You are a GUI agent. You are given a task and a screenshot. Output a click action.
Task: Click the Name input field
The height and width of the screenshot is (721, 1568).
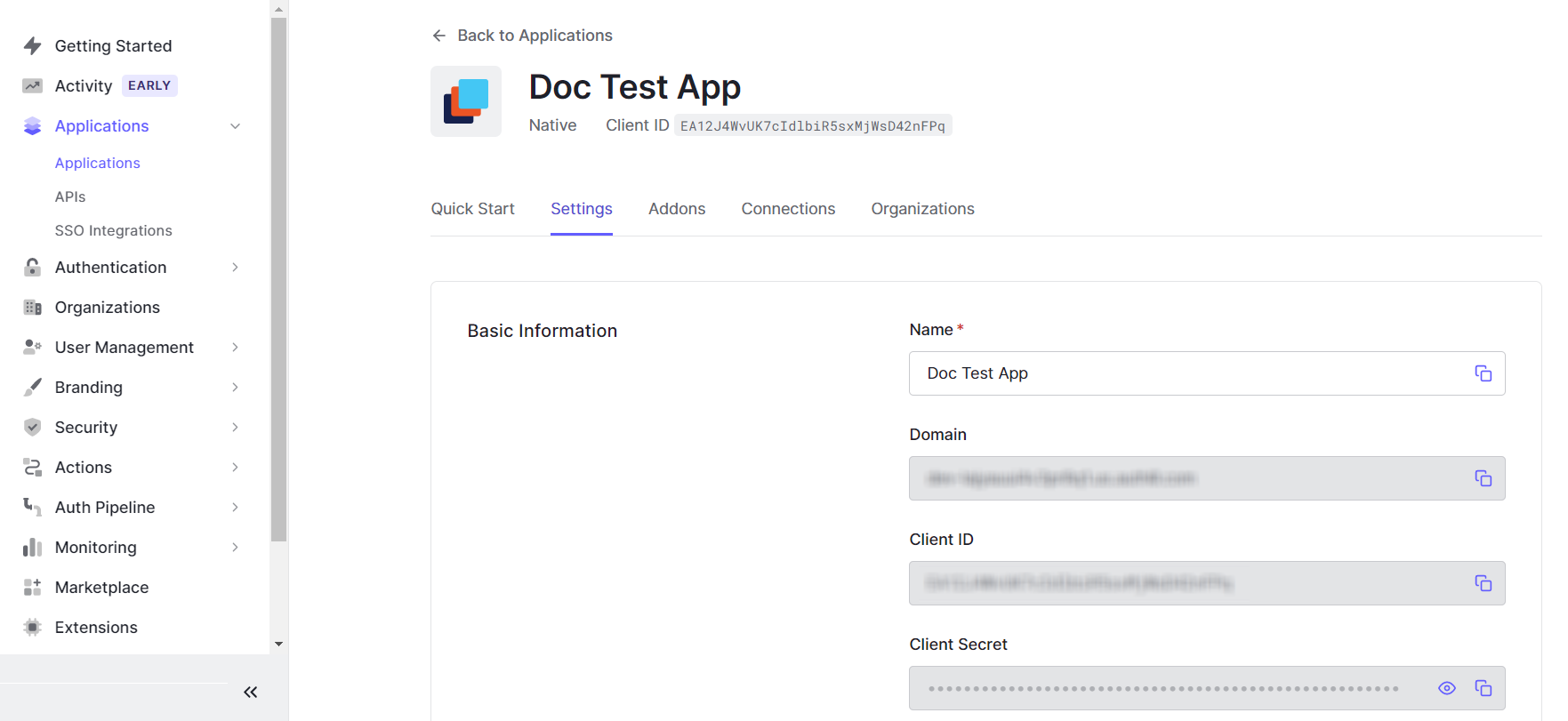(1183, 373)
